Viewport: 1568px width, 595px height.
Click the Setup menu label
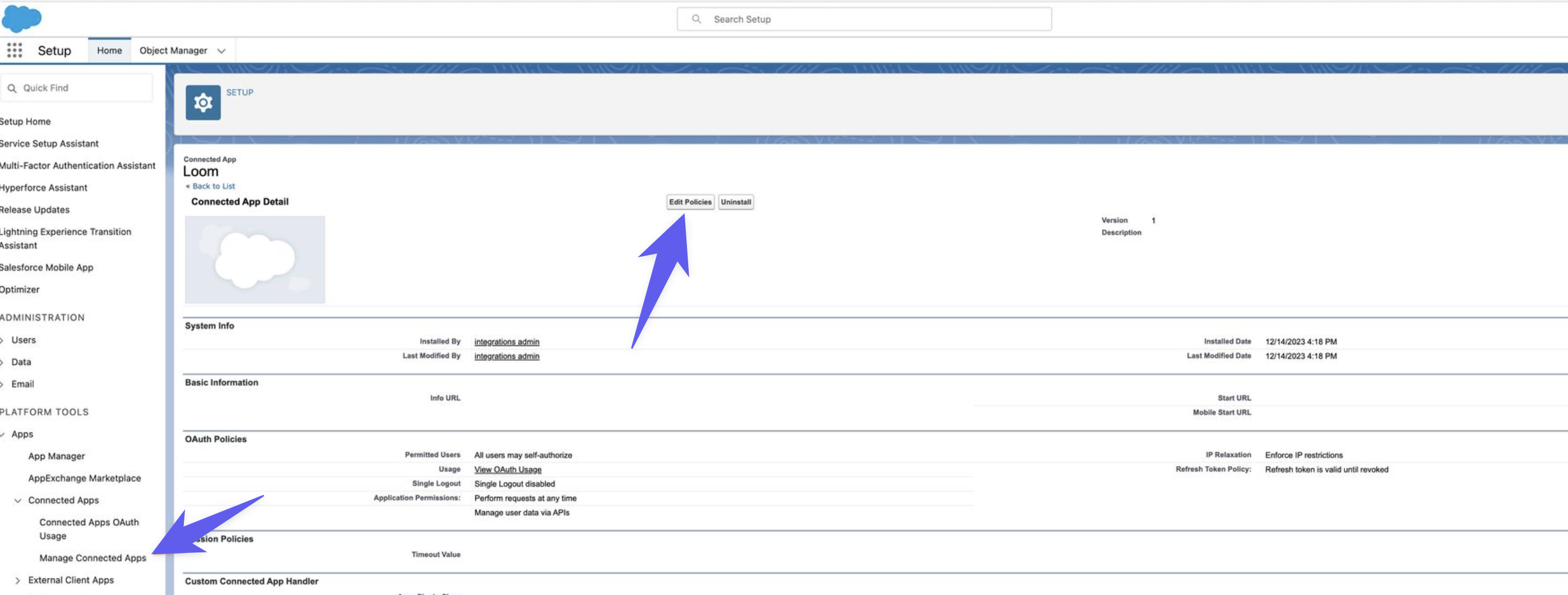point(54,50)
